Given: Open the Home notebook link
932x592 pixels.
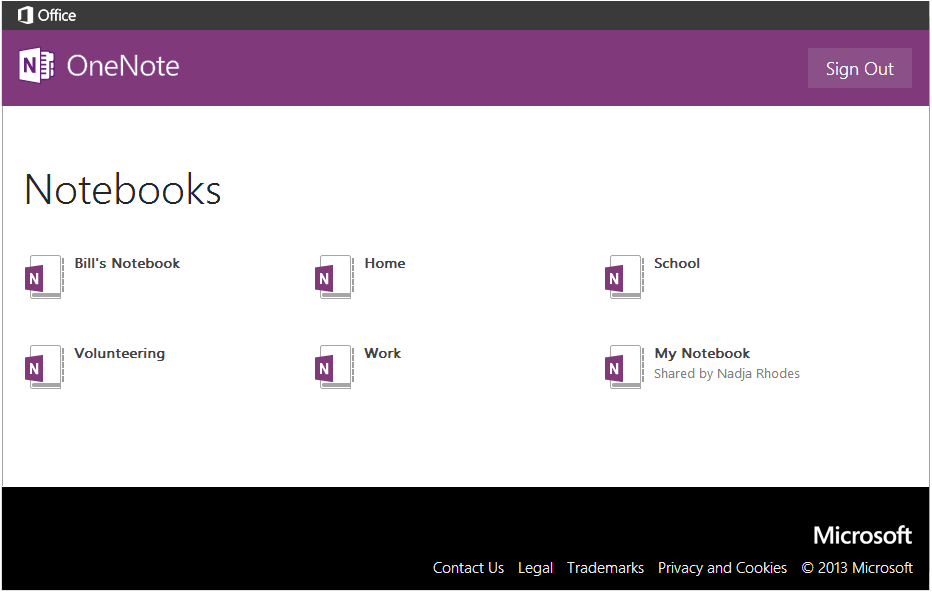Looking at the screenshot, I should coord(385,263).
